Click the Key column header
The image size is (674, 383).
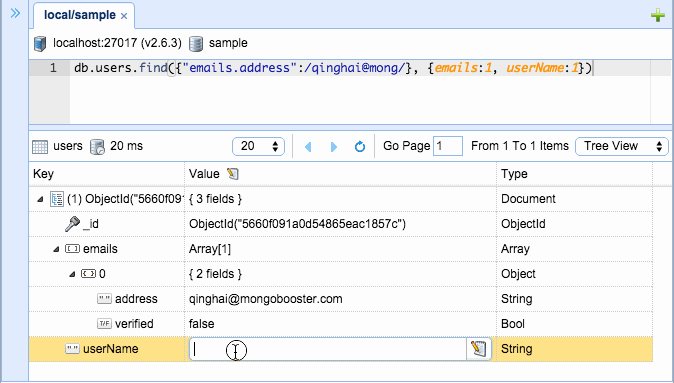(107, 174)
